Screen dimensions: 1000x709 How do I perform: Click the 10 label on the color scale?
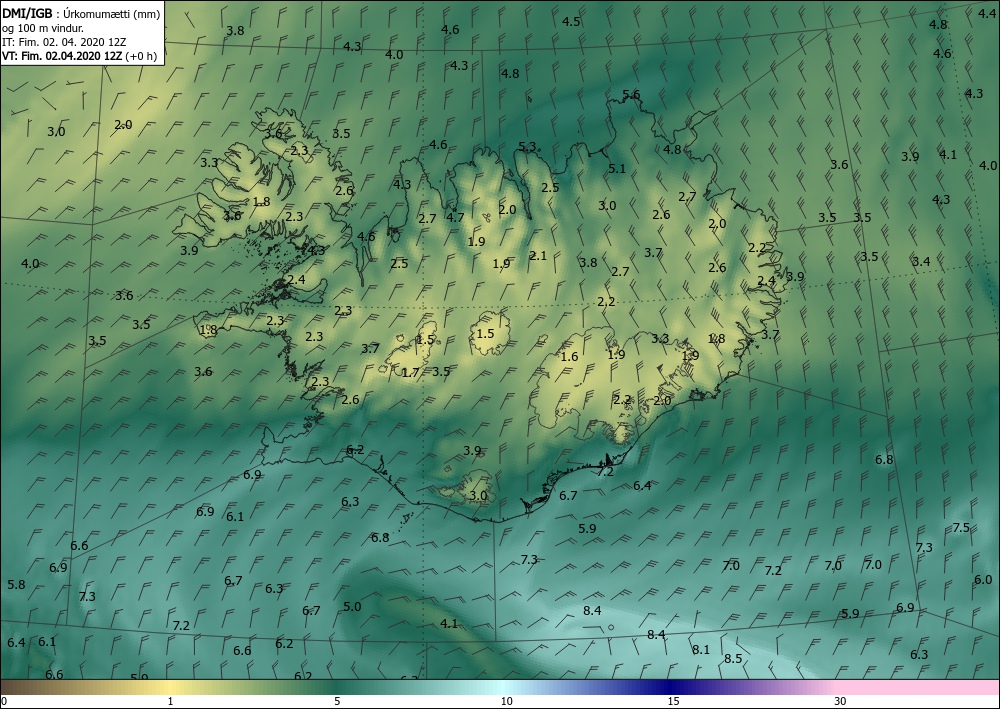click(x=506, y=702)
